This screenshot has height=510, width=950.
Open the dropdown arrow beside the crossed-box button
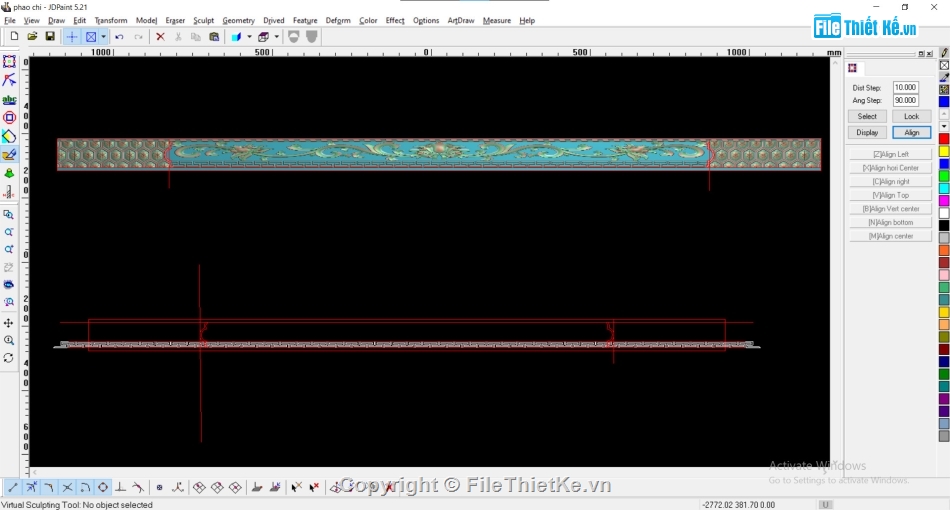click(x=103, y=37)
